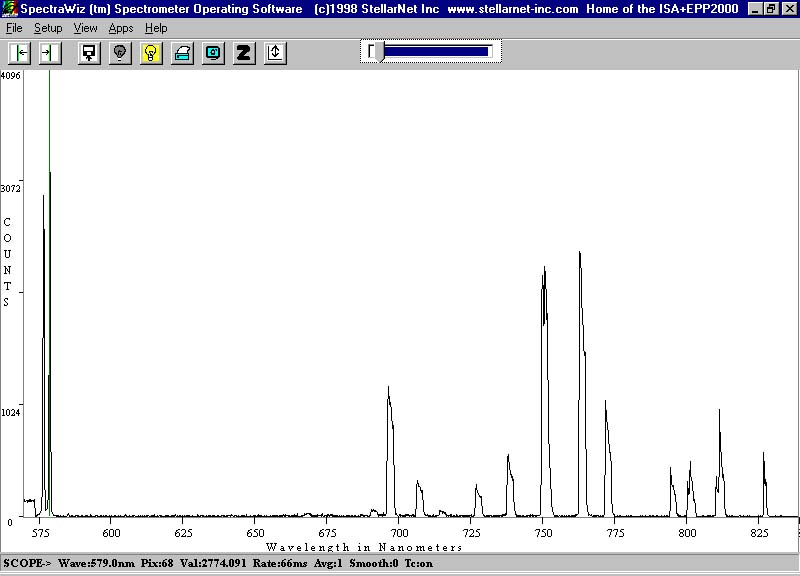This screenshot has width=800, height=576.
Task: Click the 4096 counts axis label
Action: point(11,76)
